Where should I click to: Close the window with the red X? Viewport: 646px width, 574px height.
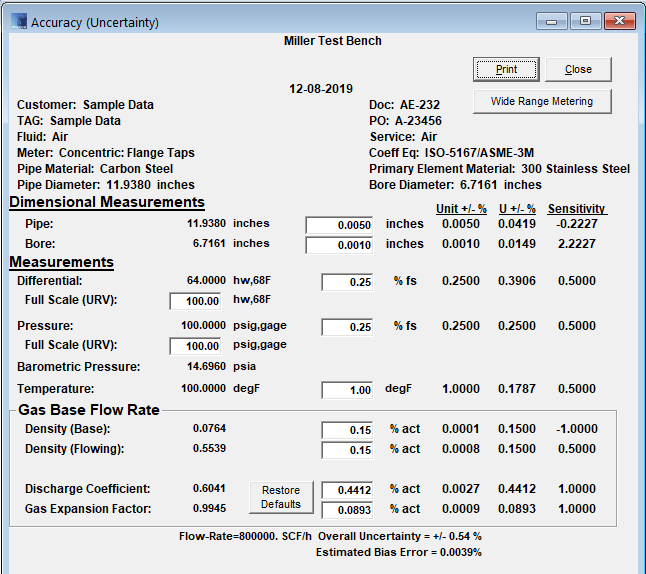(x=619, y=21)
